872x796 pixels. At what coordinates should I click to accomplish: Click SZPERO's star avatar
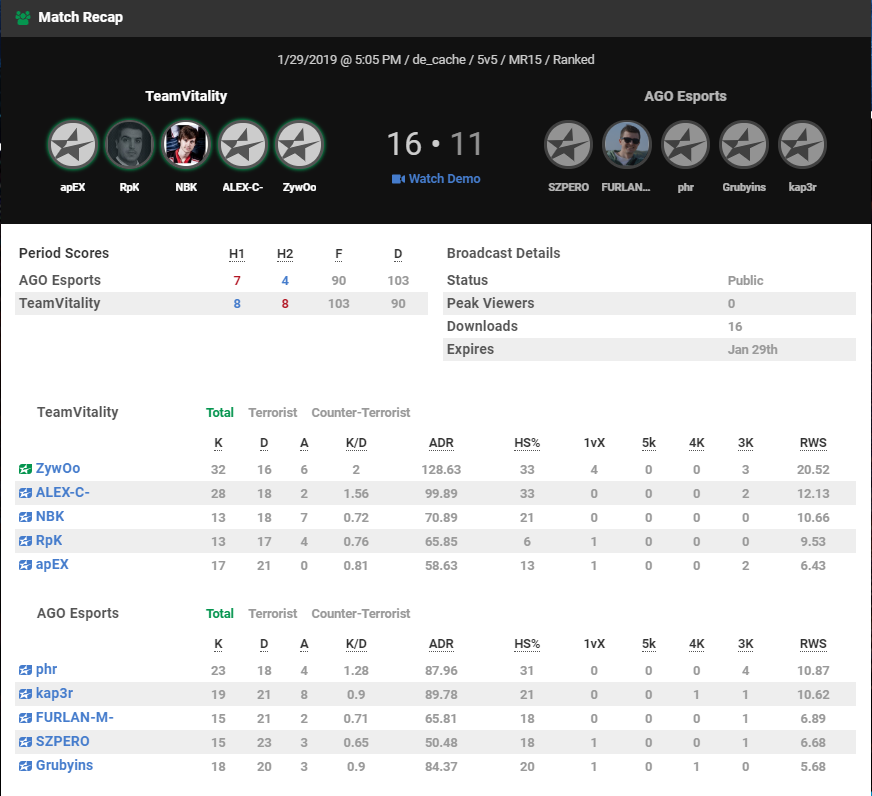568,145
